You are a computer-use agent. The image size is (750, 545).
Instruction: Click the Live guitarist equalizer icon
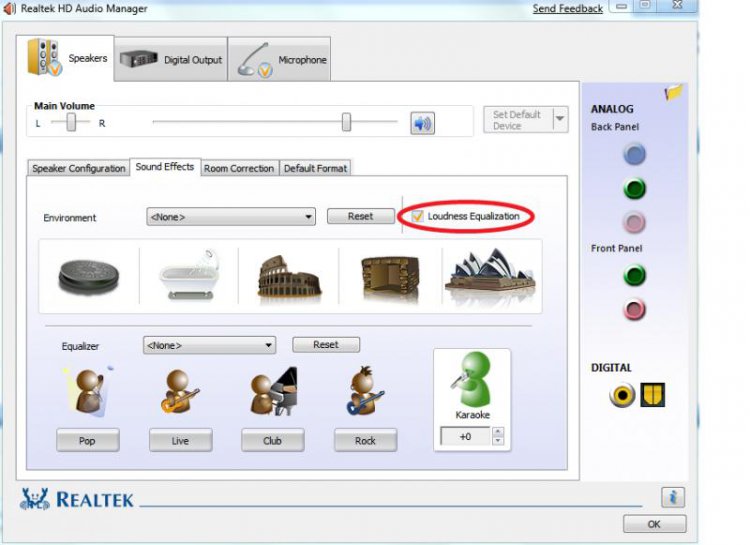pos(179,391)
